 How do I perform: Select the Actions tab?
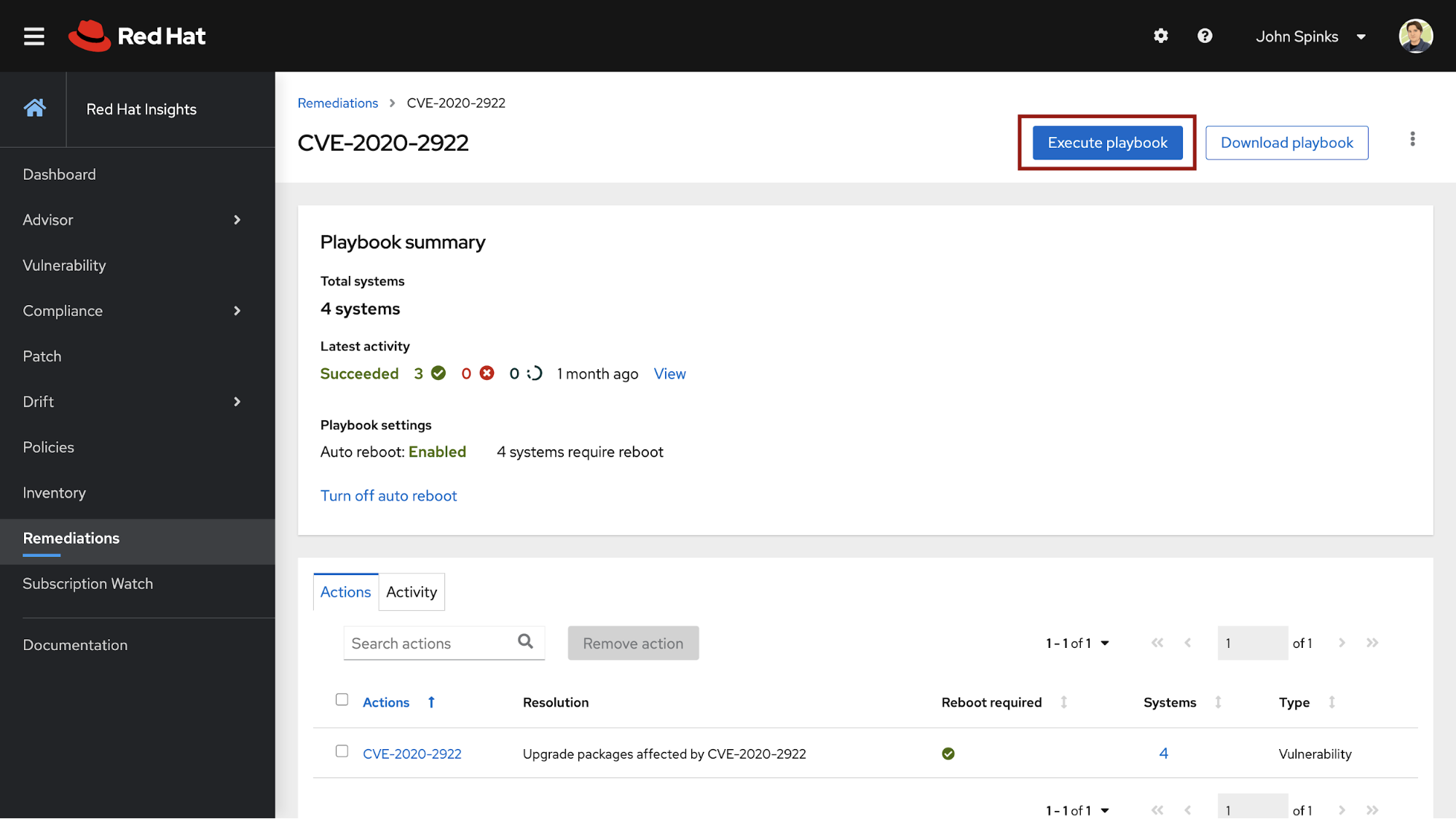[x=345, y=591]
